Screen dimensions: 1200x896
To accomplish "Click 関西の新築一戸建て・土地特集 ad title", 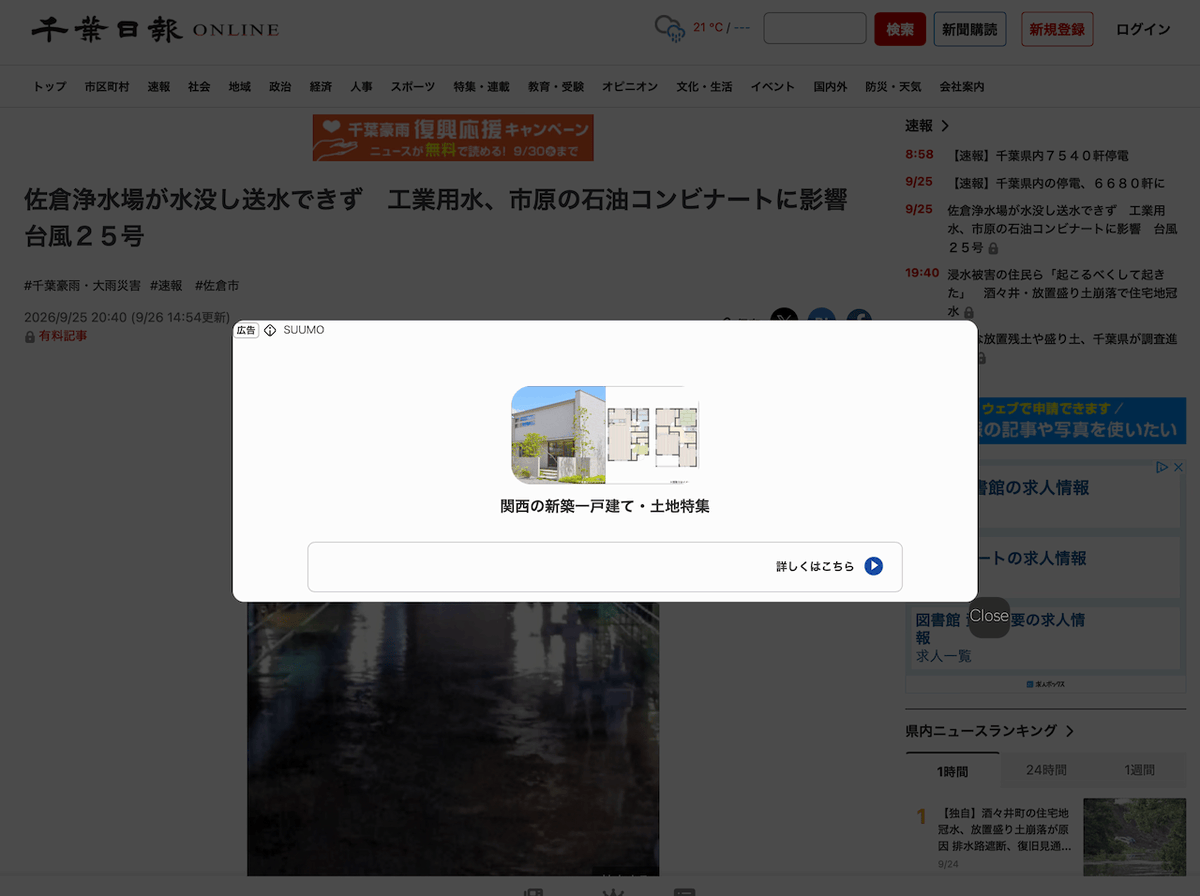I will point(605,506).
